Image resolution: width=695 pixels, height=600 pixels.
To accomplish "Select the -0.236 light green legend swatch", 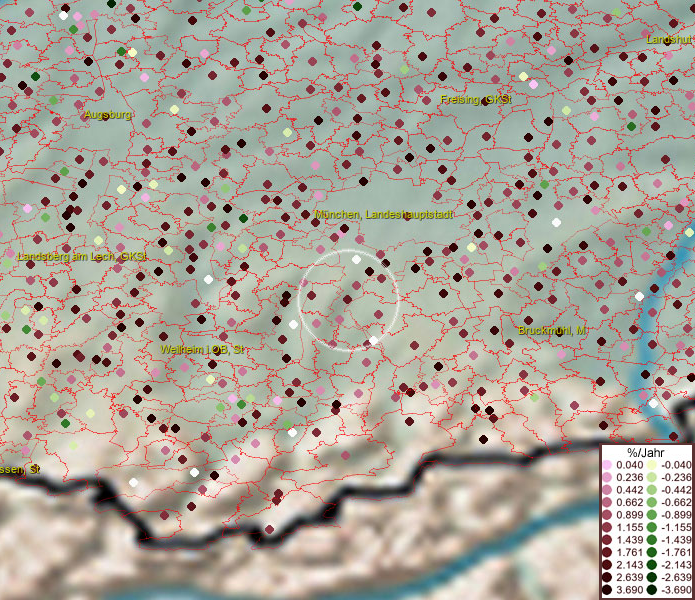I will [x=650, y=477].
